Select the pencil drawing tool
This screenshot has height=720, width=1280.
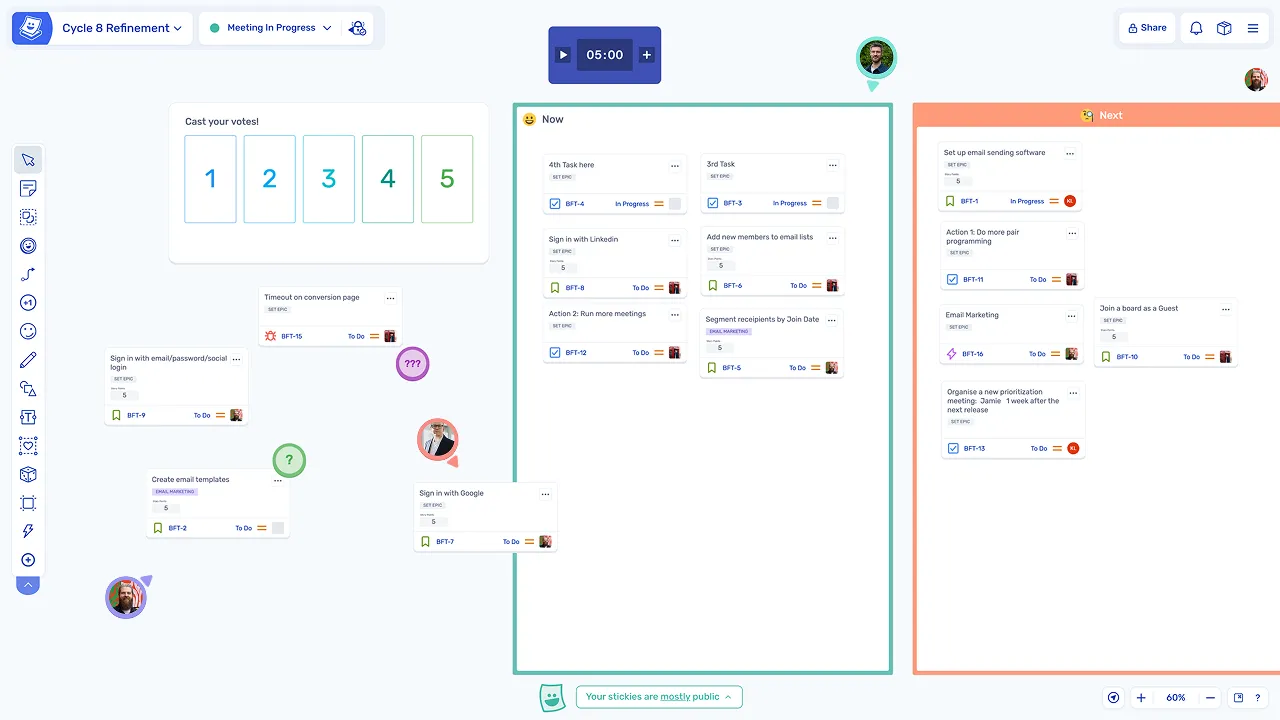click(x=28, y=360)
